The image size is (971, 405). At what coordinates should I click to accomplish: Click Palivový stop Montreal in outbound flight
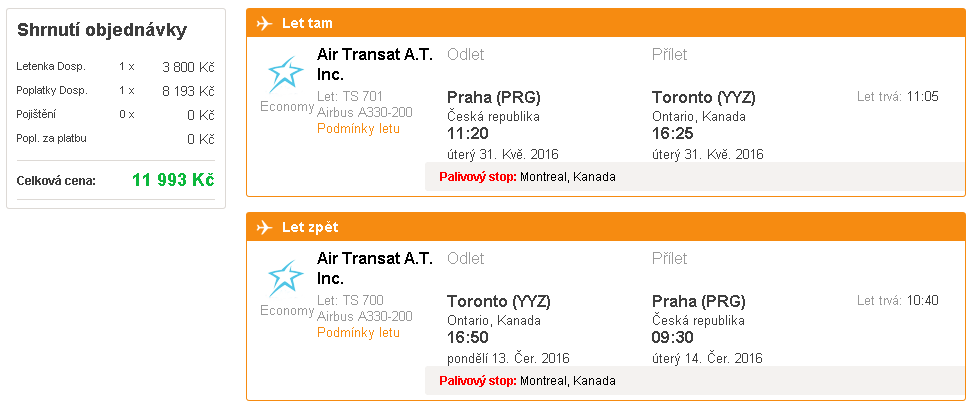click(x=528, y=177)
